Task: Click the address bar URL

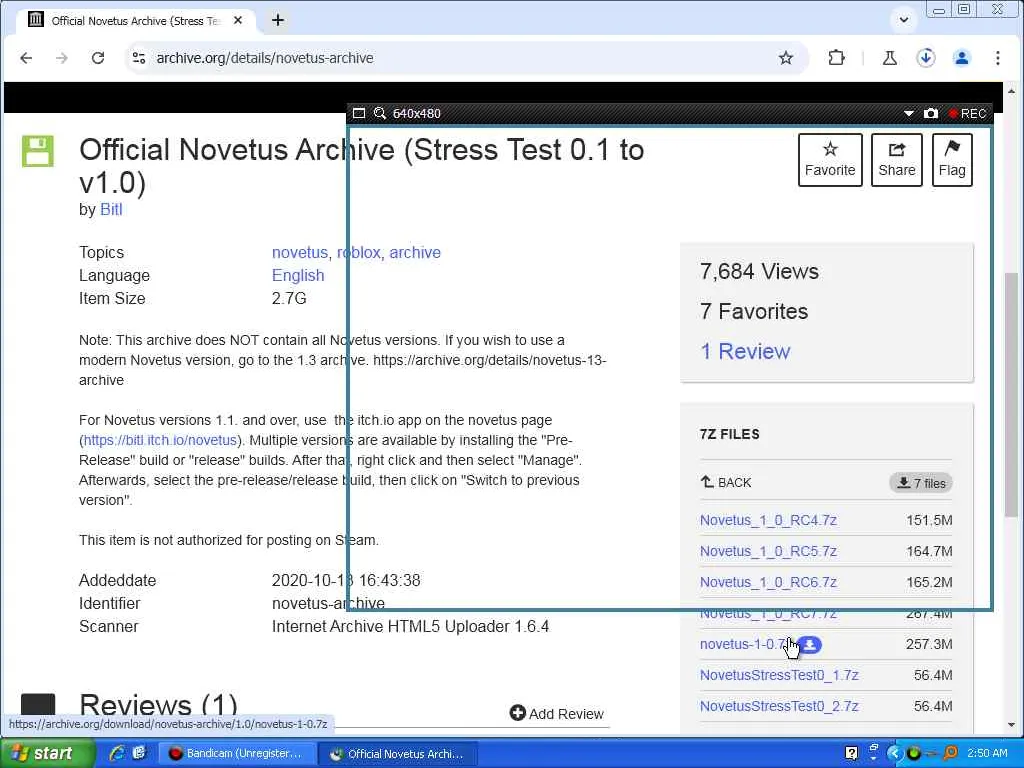Action: click(x=264, y=58)
